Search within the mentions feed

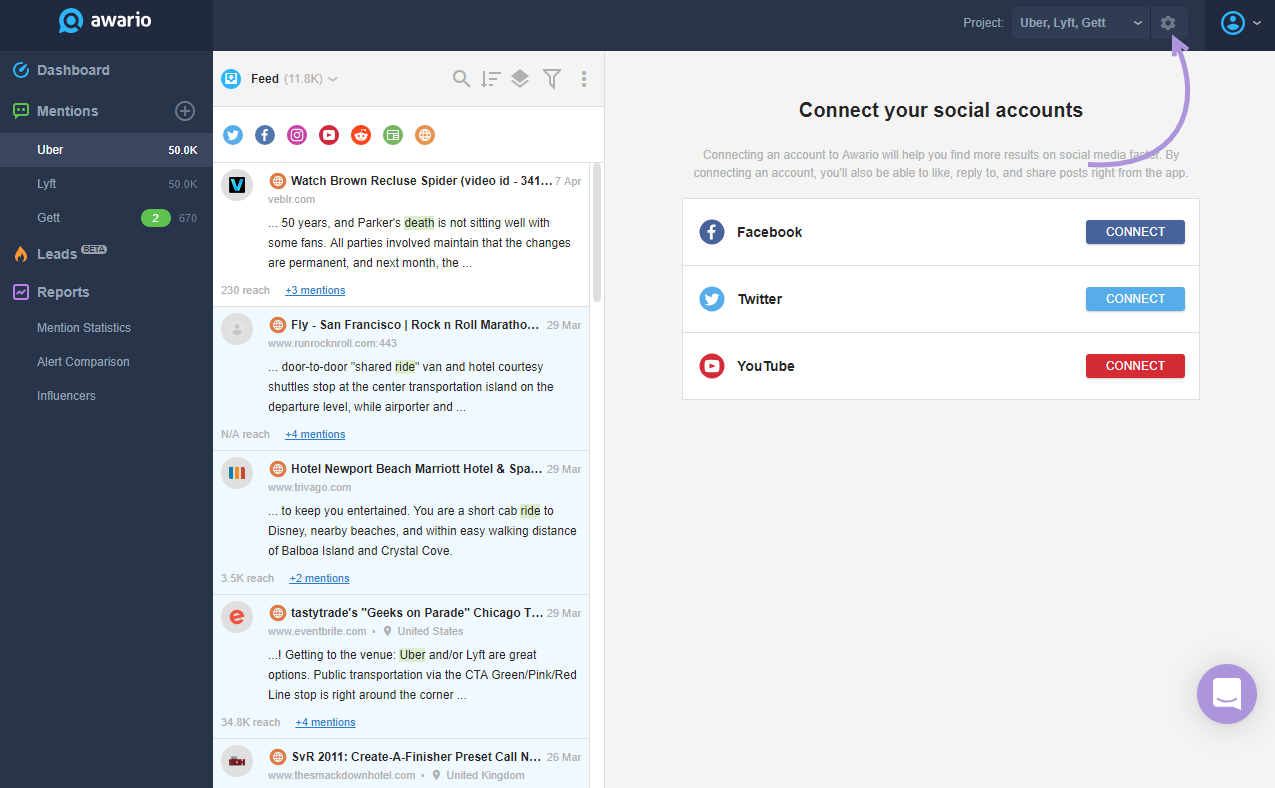point(461,79)
